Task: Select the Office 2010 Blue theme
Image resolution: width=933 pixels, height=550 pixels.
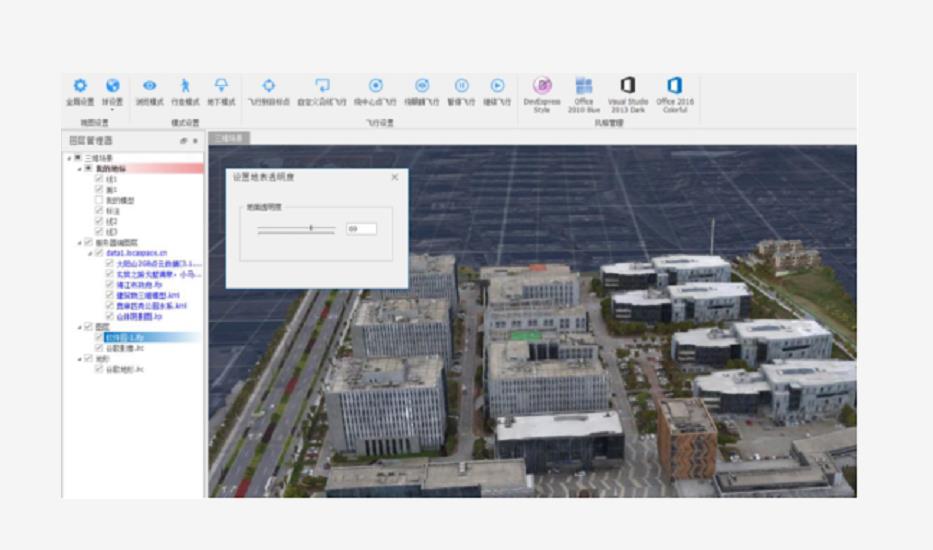Action: pyautogui.click(x=584, y=86)
